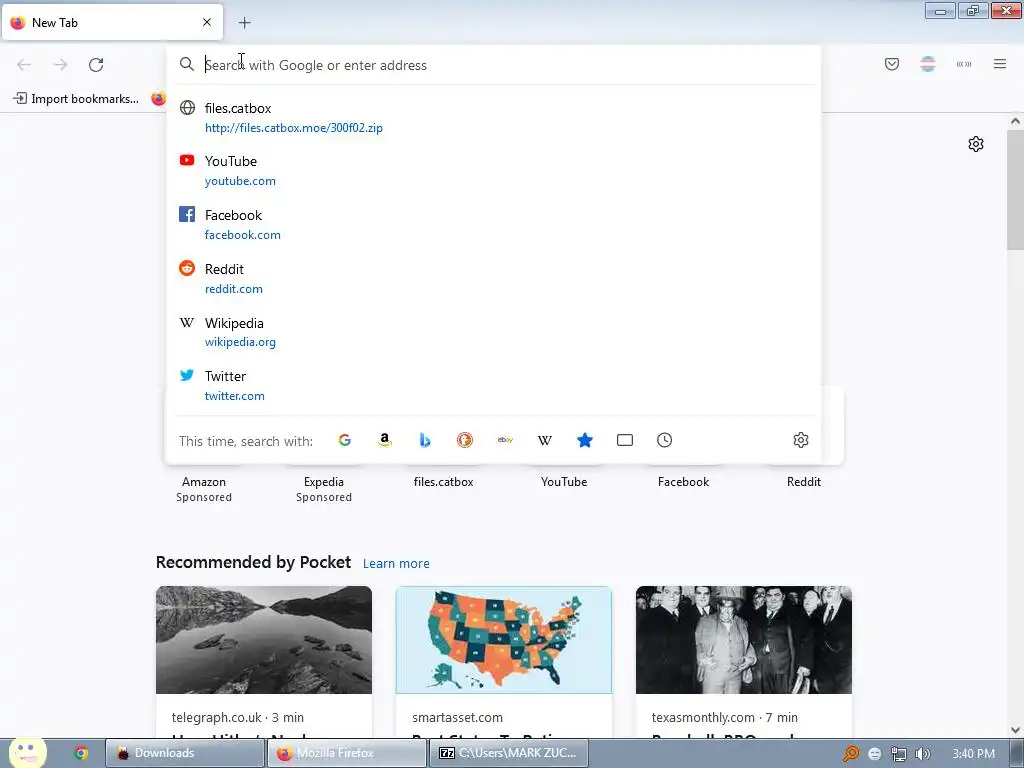
Task: Search this time with Amazon
Action: pyautogui.click(x=385, y=440)
